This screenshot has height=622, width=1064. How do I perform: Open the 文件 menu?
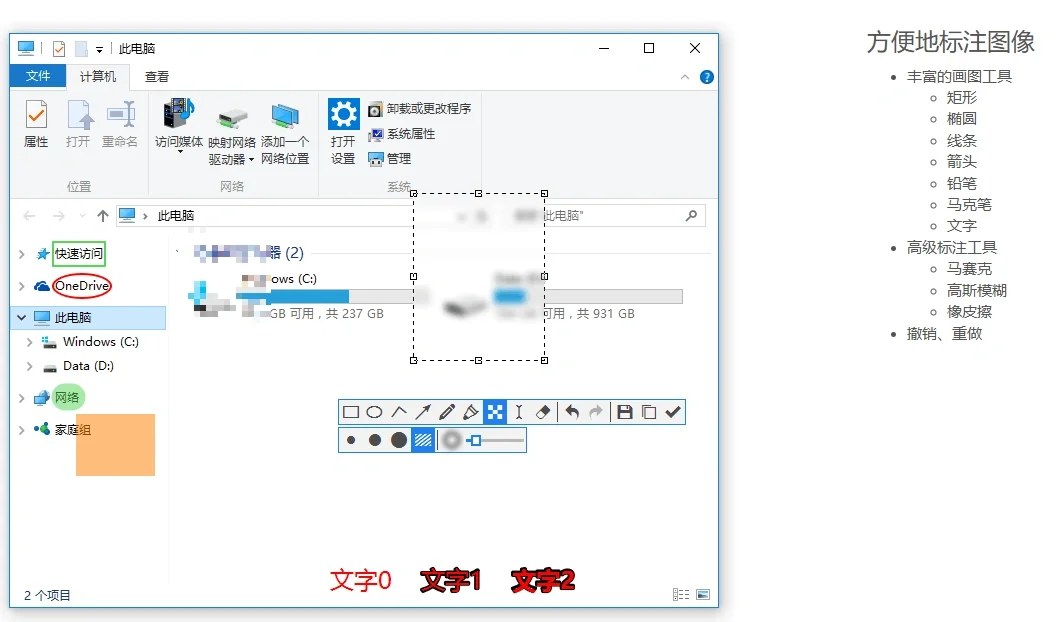click(37, 75)
